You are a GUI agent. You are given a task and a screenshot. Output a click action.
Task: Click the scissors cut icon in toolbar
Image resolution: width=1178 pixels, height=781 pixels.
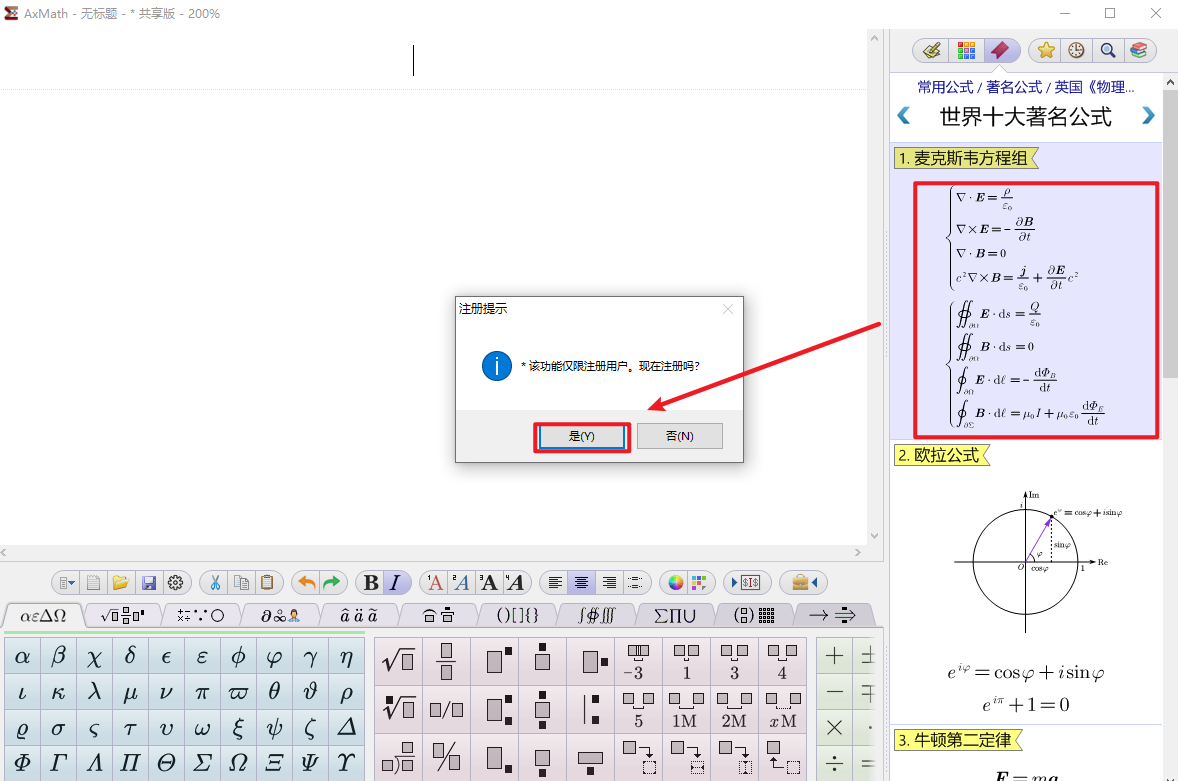tap(214, 582)
